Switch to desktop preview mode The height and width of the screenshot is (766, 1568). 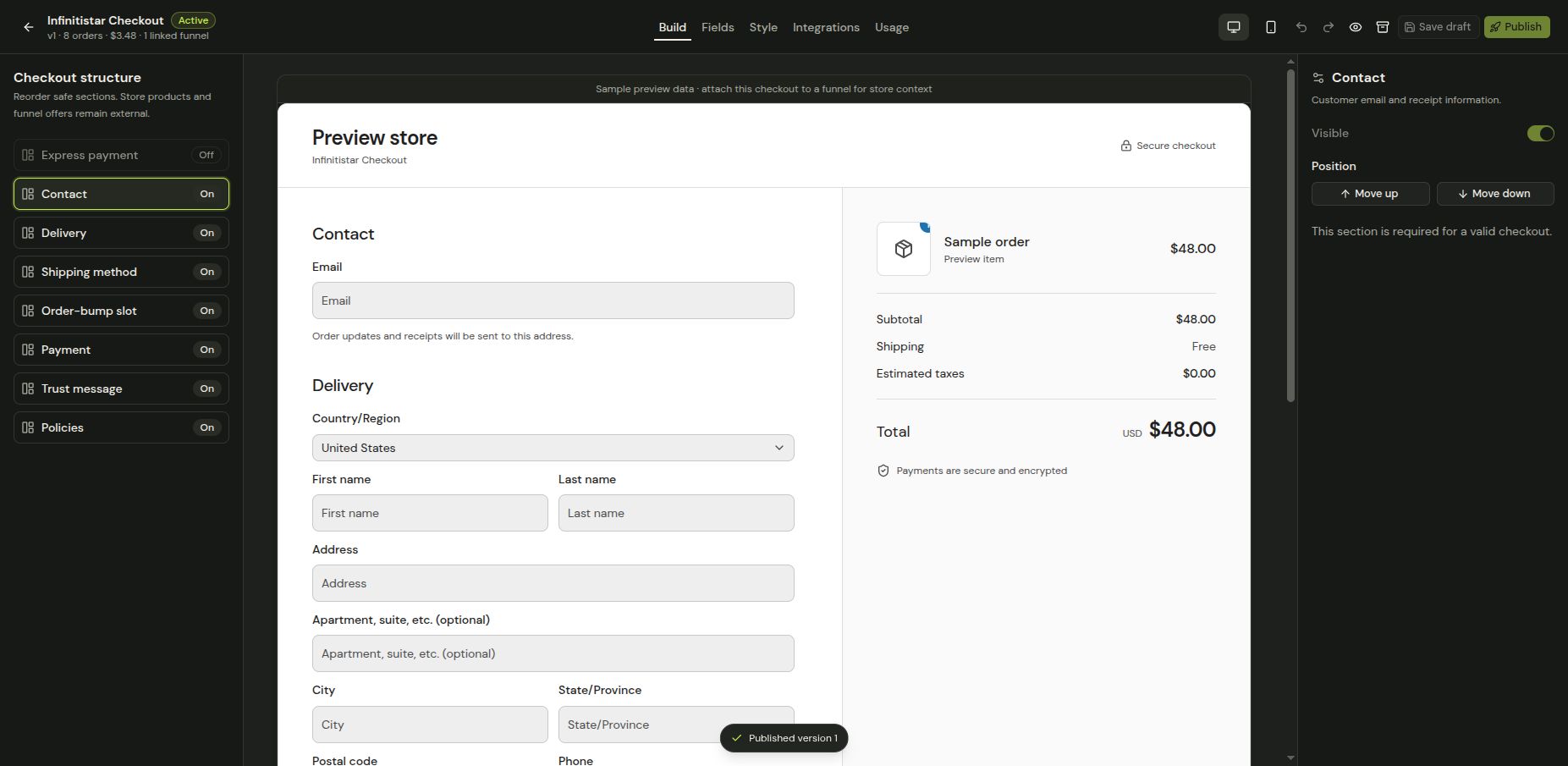(x=1234, y=27)
